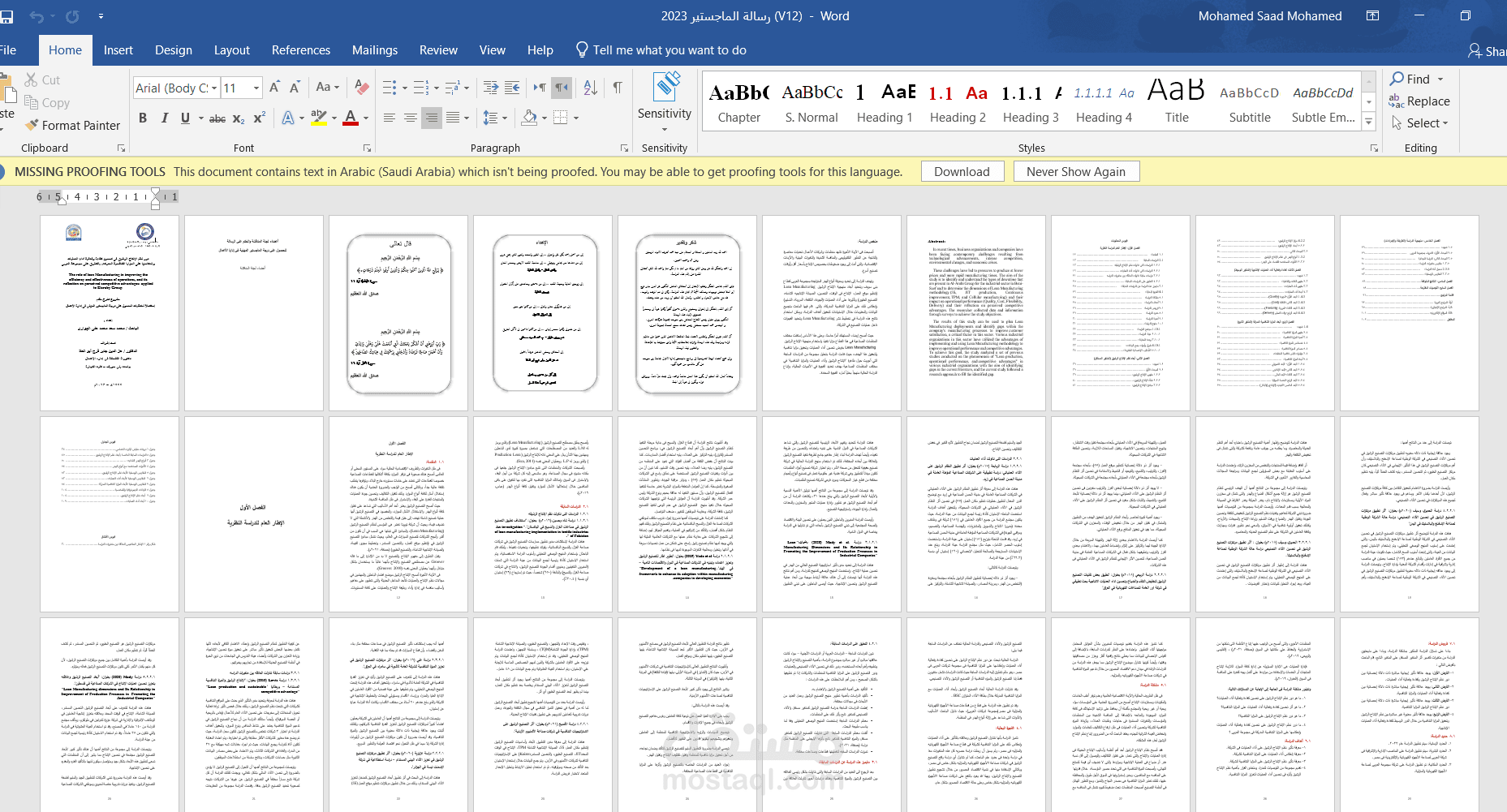The height and width of the screenshot is (812, 1507).
Task: Set Center paragraph alignment
Action: click(410, 118)
